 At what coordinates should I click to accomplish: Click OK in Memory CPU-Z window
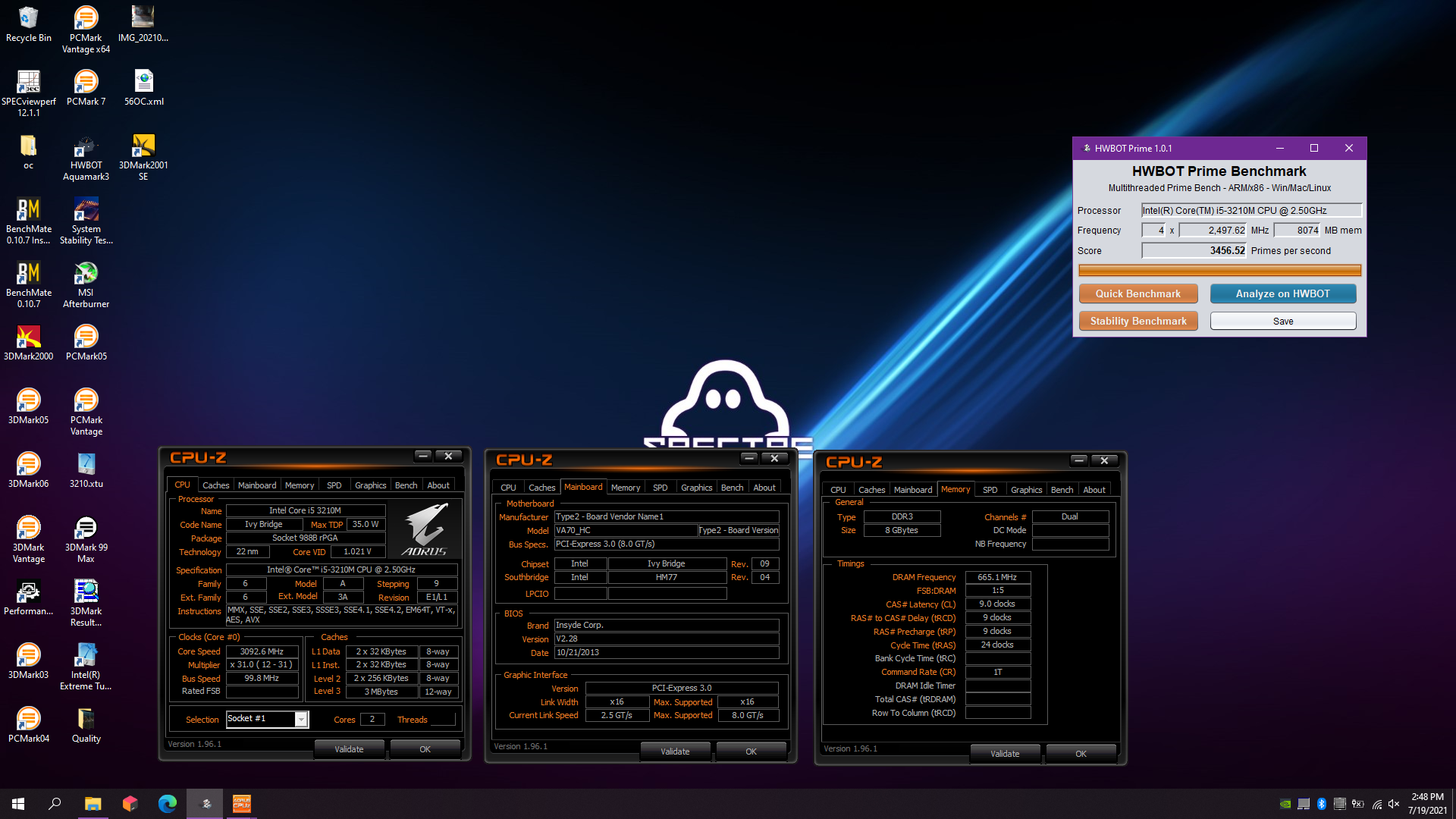(1081, 754)
